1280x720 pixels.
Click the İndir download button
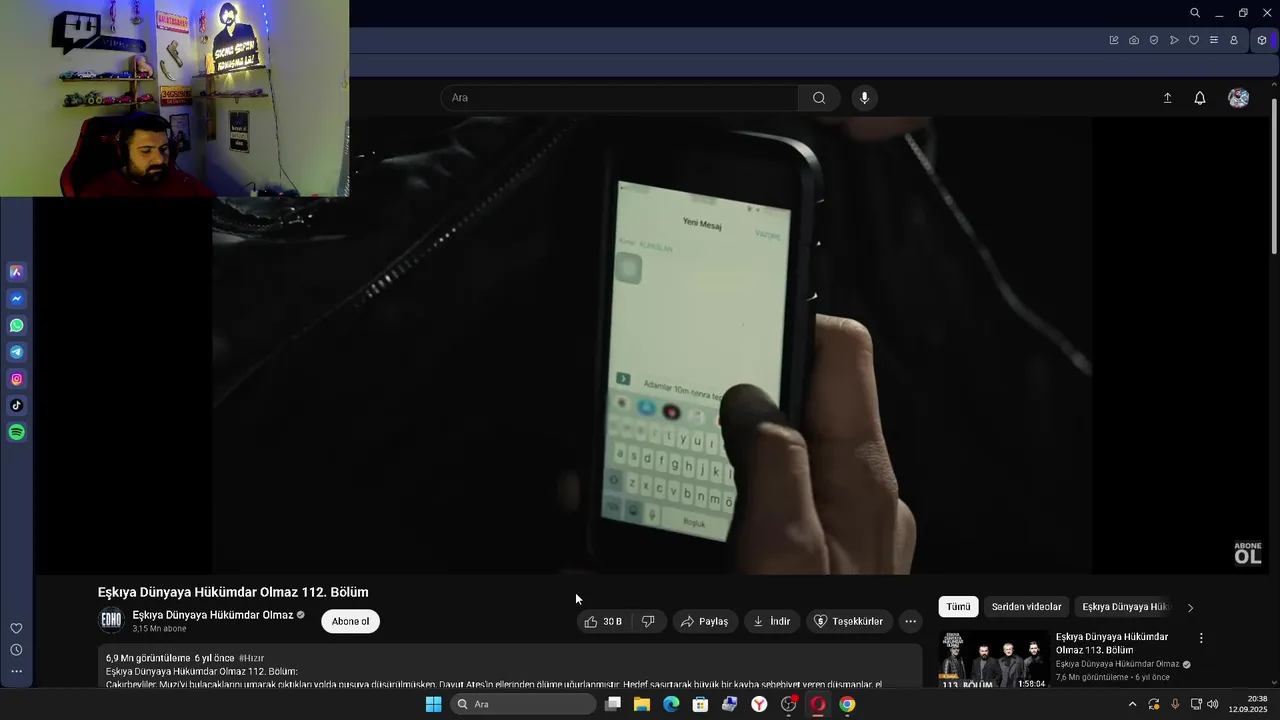point(772,621)
